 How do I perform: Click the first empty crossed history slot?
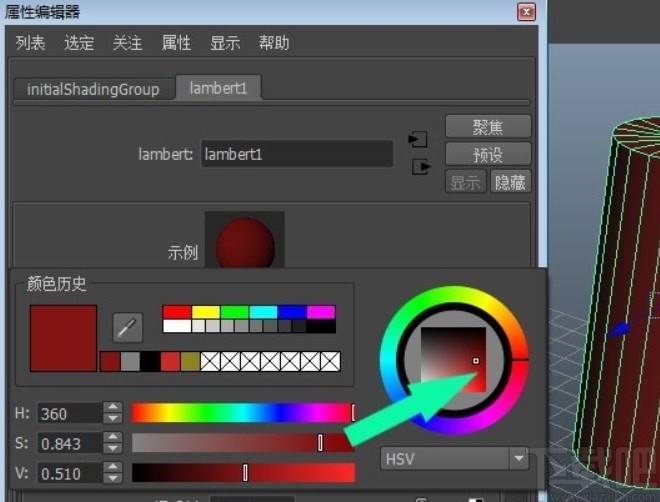(x=210, y=361)
